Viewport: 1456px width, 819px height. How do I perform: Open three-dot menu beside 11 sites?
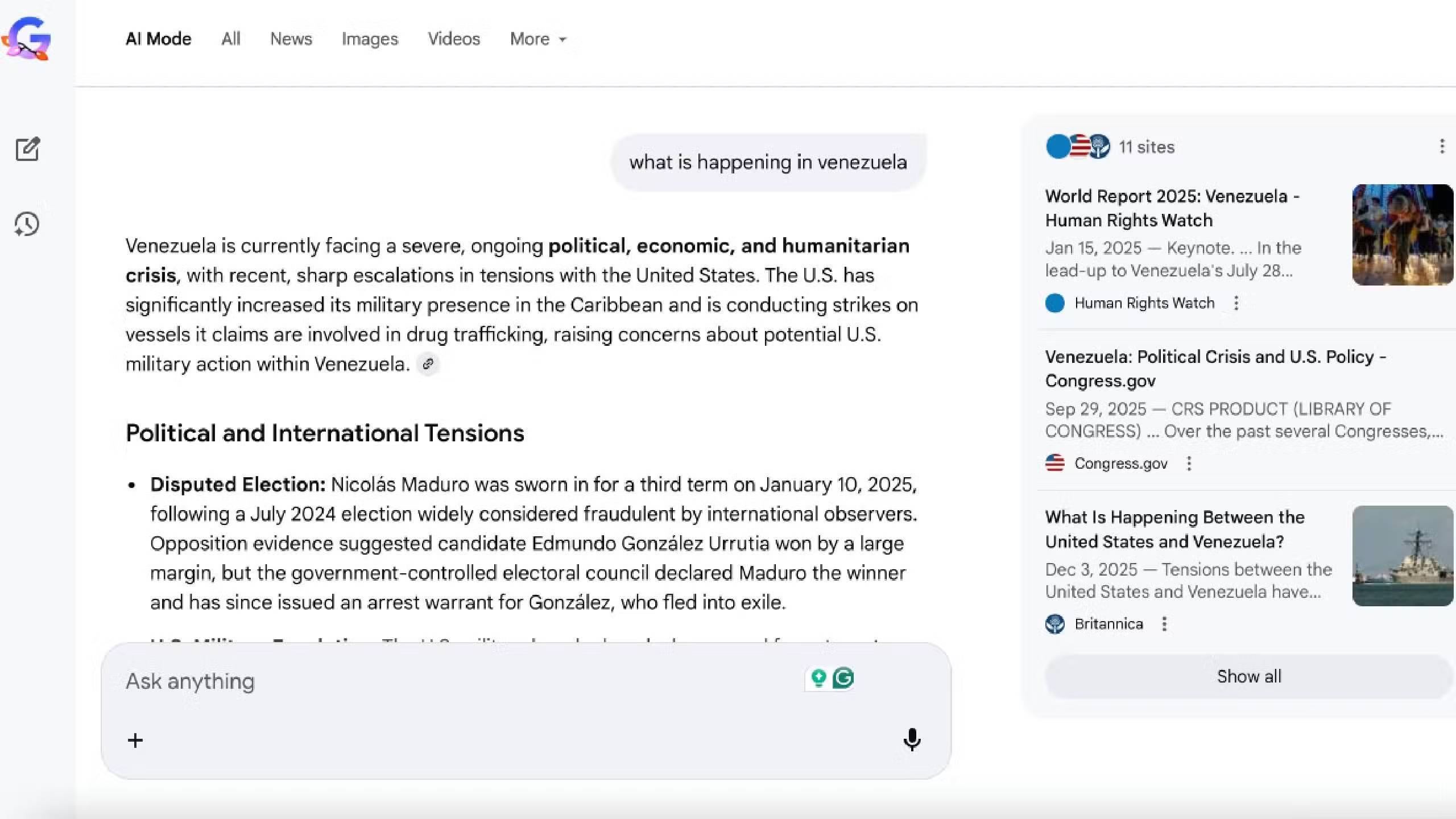(1442, 147)
